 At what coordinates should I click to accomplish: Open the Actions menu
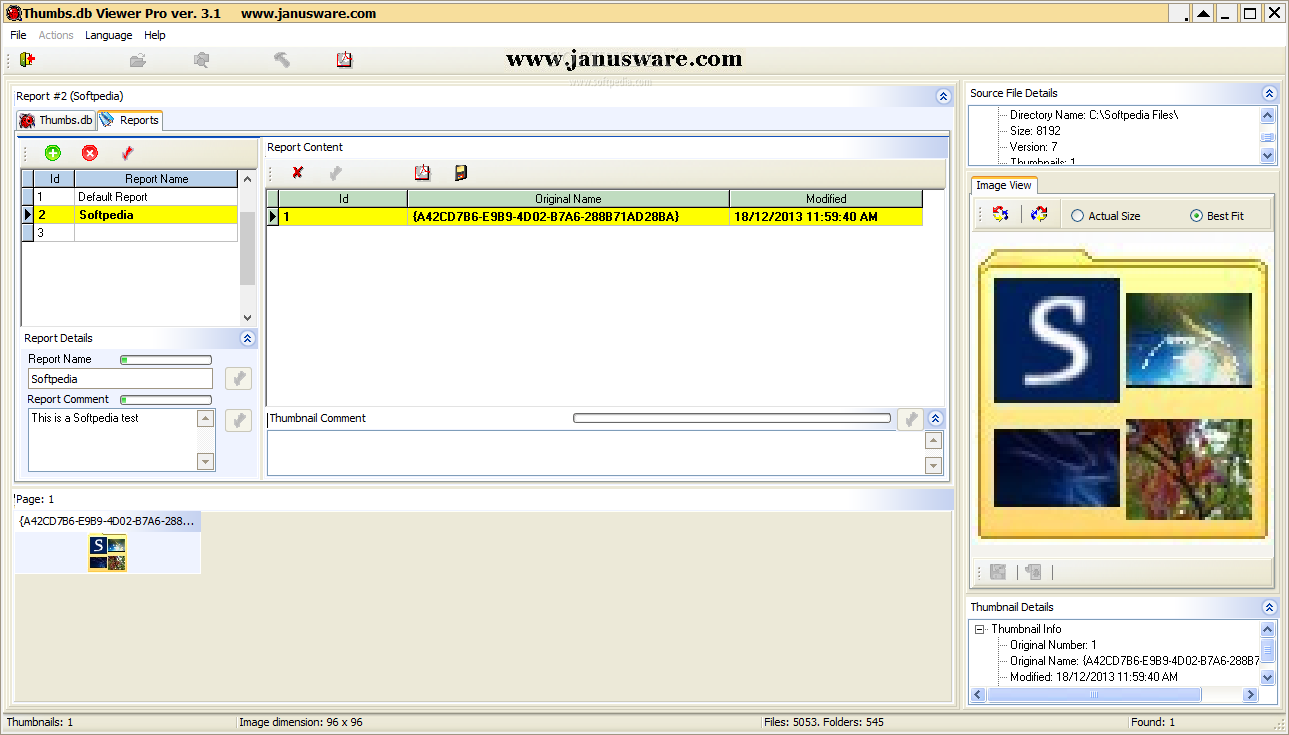[56, 35]
